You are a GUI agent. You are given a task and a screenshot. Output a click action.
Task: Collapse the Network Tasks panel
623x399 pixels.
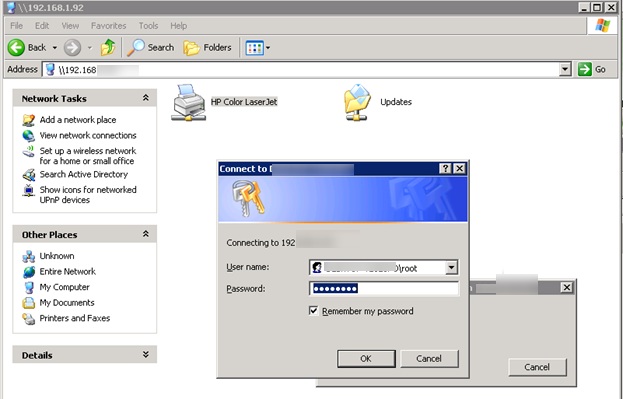(146, 98)
